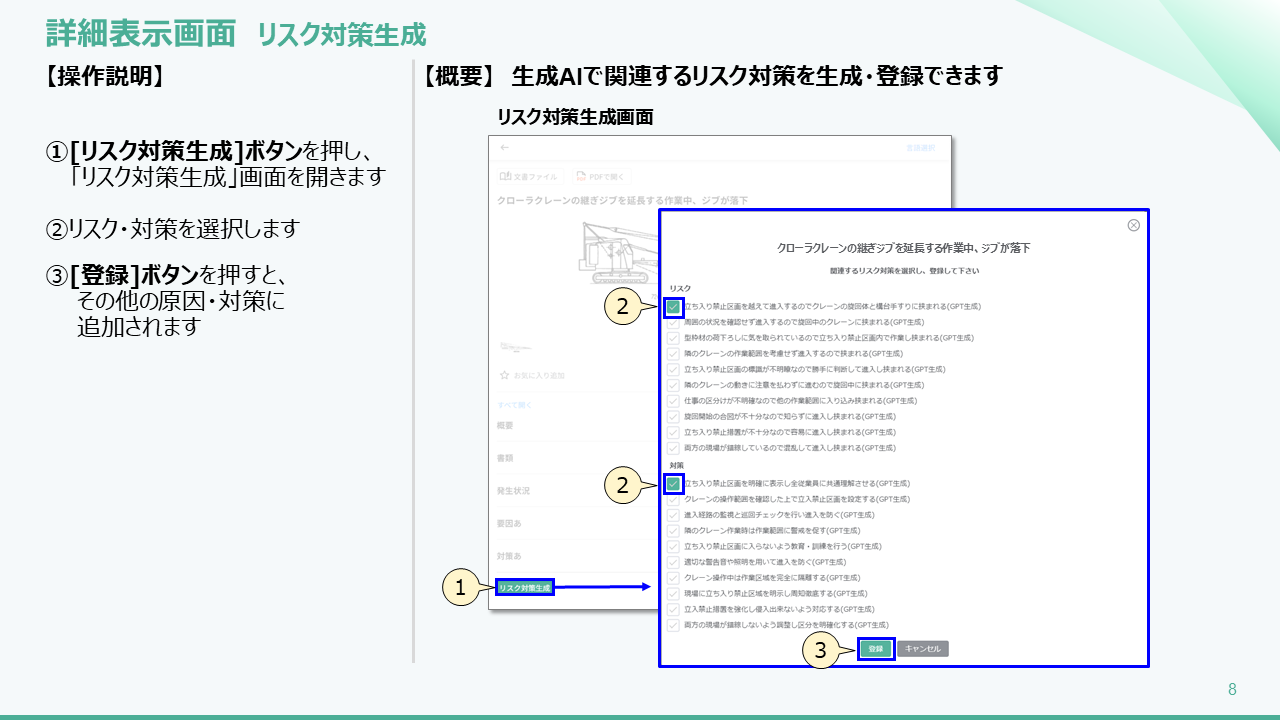The height and width of the screenshot is (720, 1280).
Task: Click the star icon for お気に入り追加
Action: 505,375
